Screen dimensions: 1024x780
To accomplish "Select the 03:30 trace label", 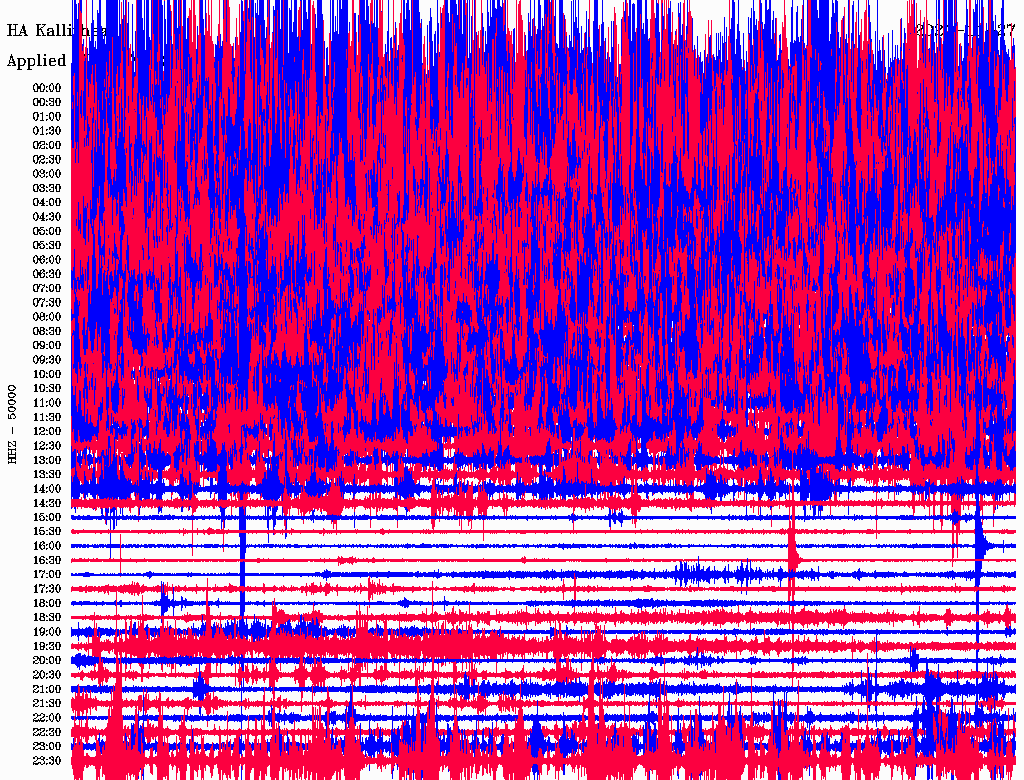I will [x=47, y=189].
